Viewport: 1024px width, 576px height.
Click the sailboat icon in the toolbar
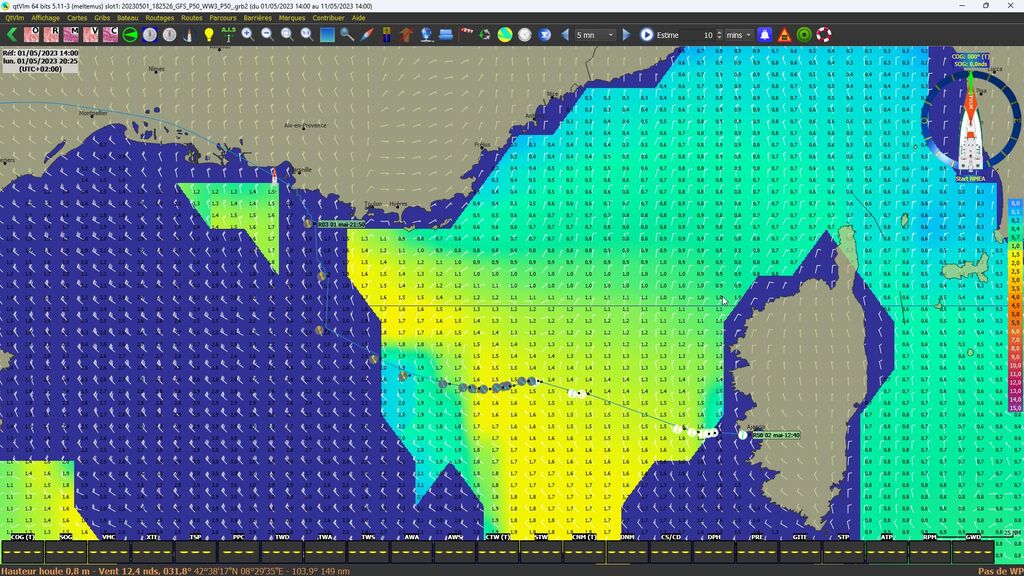click(189, 35)
